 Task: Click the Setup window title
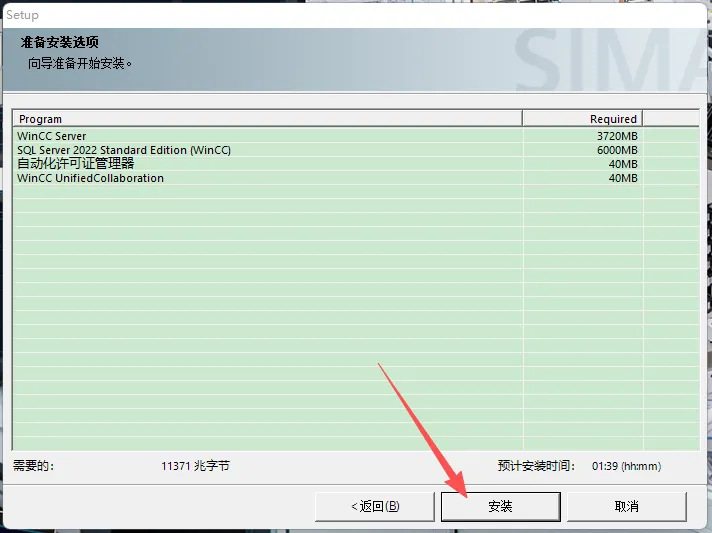coord(22,15)
